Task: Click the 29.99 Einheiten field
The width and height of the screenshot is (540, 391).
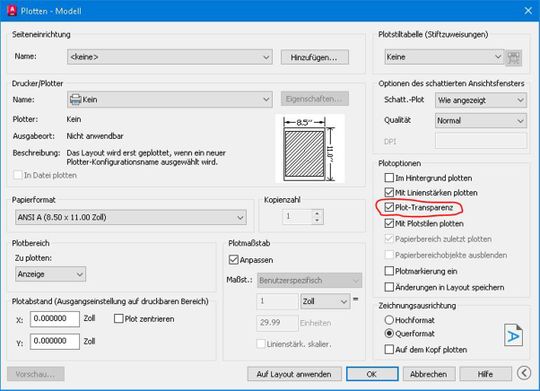Action: click(x=277, y=323)
